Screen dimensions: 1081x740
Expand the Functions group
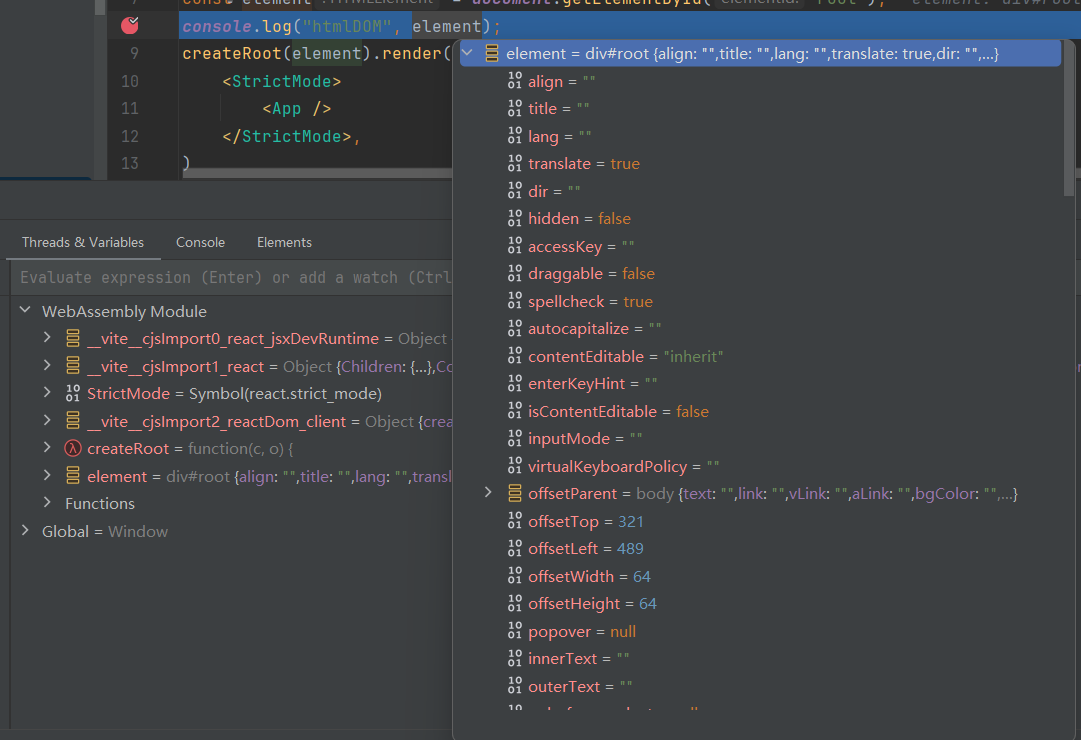(x=47, y=503)
